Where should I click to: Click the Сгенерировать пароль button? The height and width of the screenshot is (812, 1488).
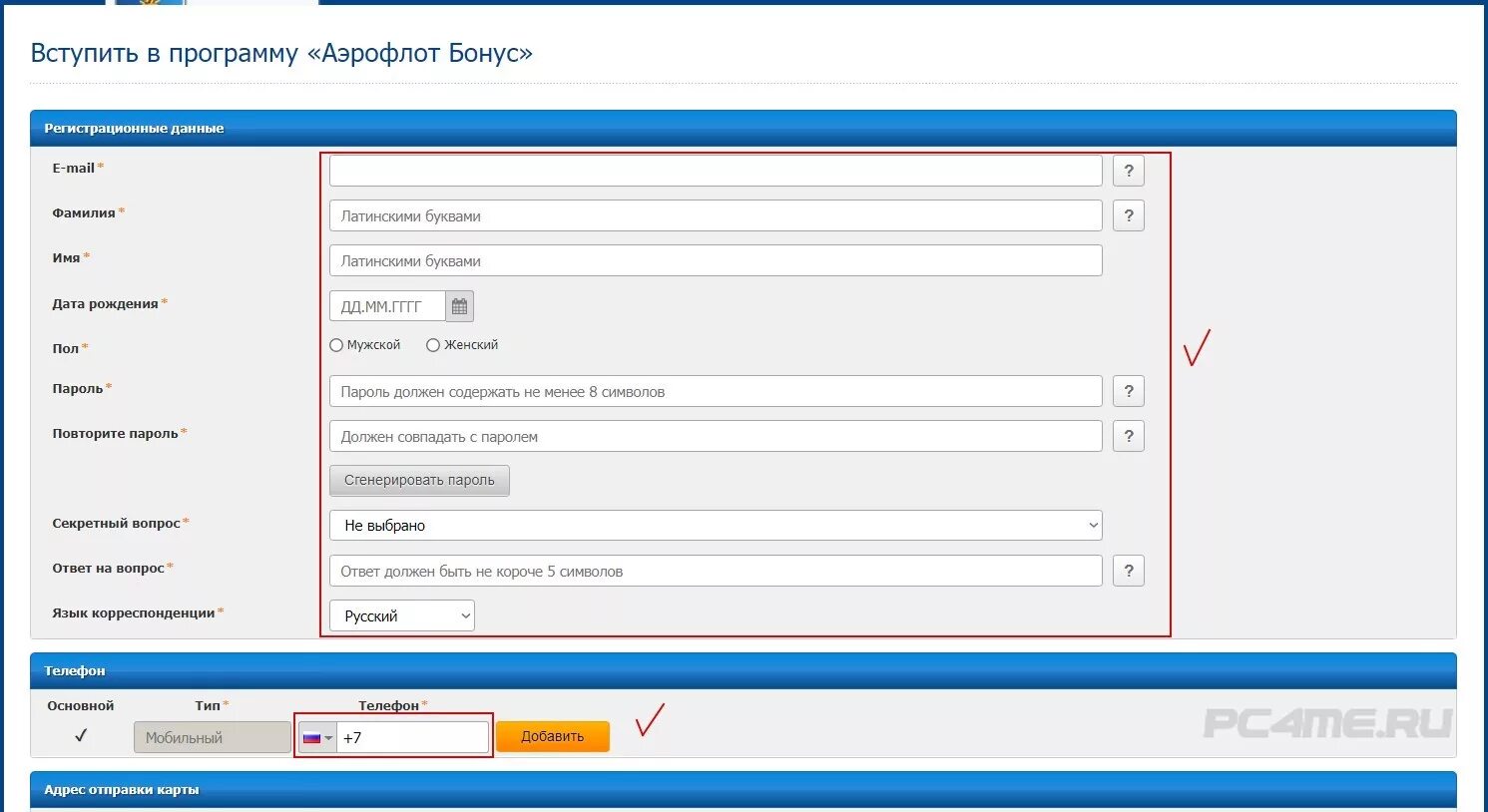tap(419, 480)
